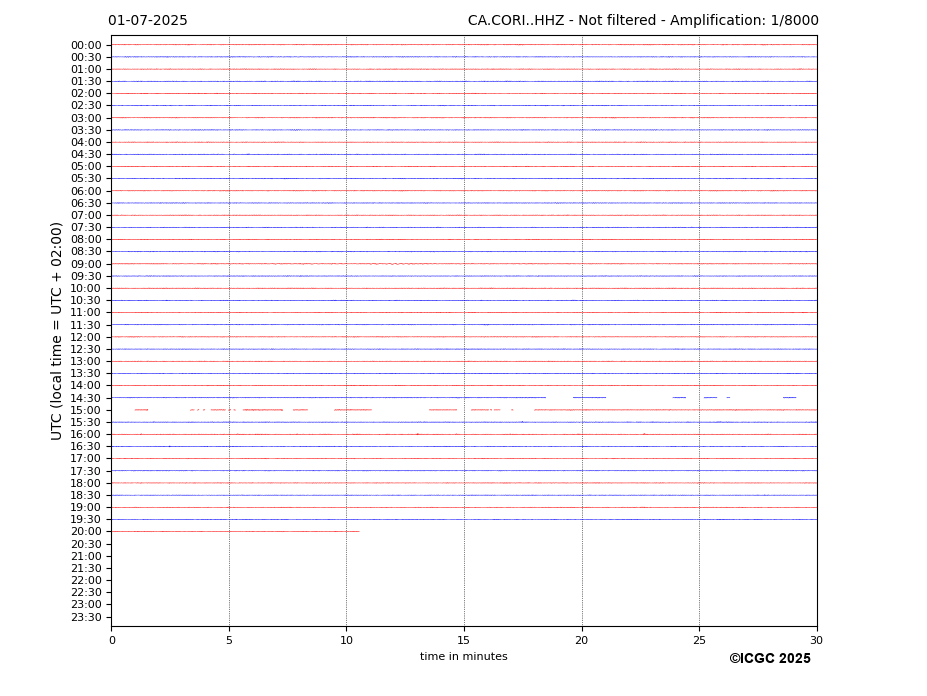This screenshot has width=927, height=696.
Task: Click the UTC local time axis label
Action: point(56,331)
